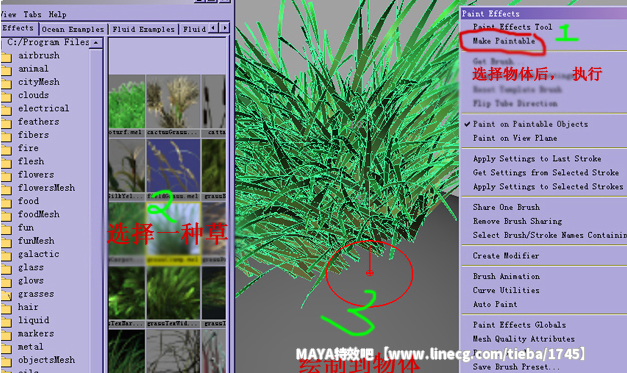Viewport: 627px width, 373px height.
Task: Select the glass folder entry
Action: (x=31, y=267)
